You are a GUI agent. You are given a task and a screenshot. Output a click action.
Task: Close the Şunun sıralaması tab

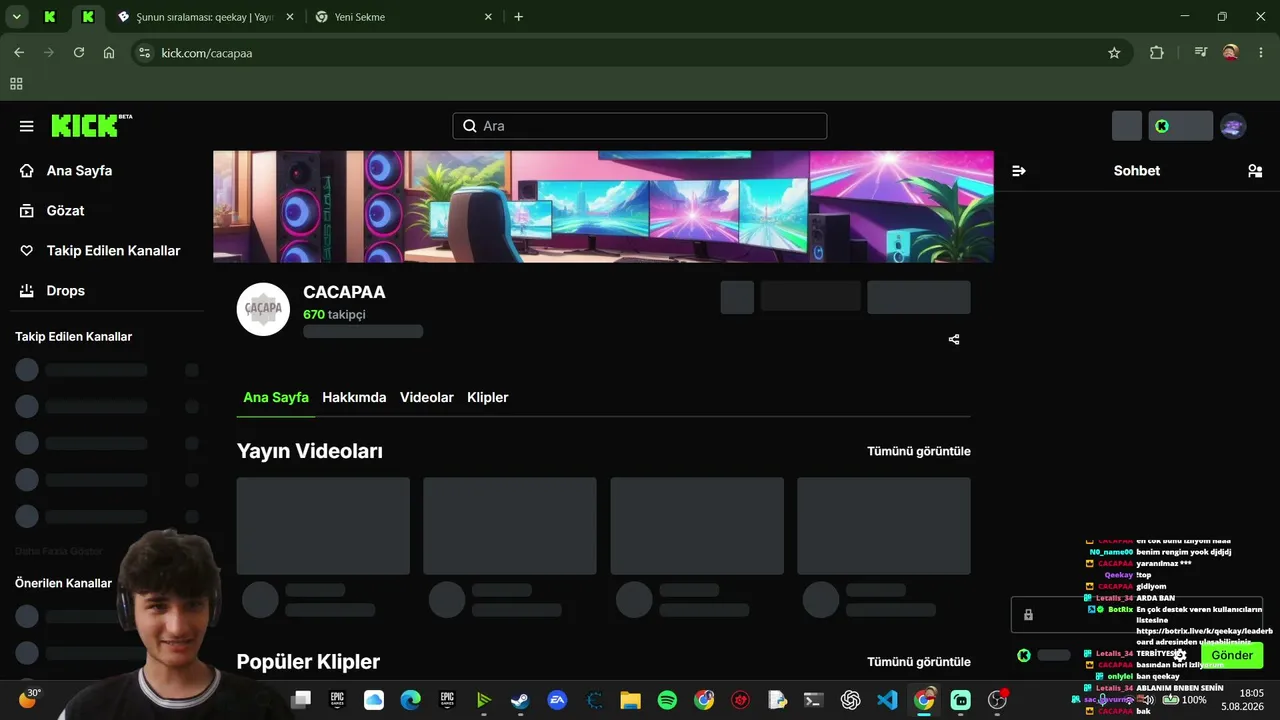tap(290, 17)
